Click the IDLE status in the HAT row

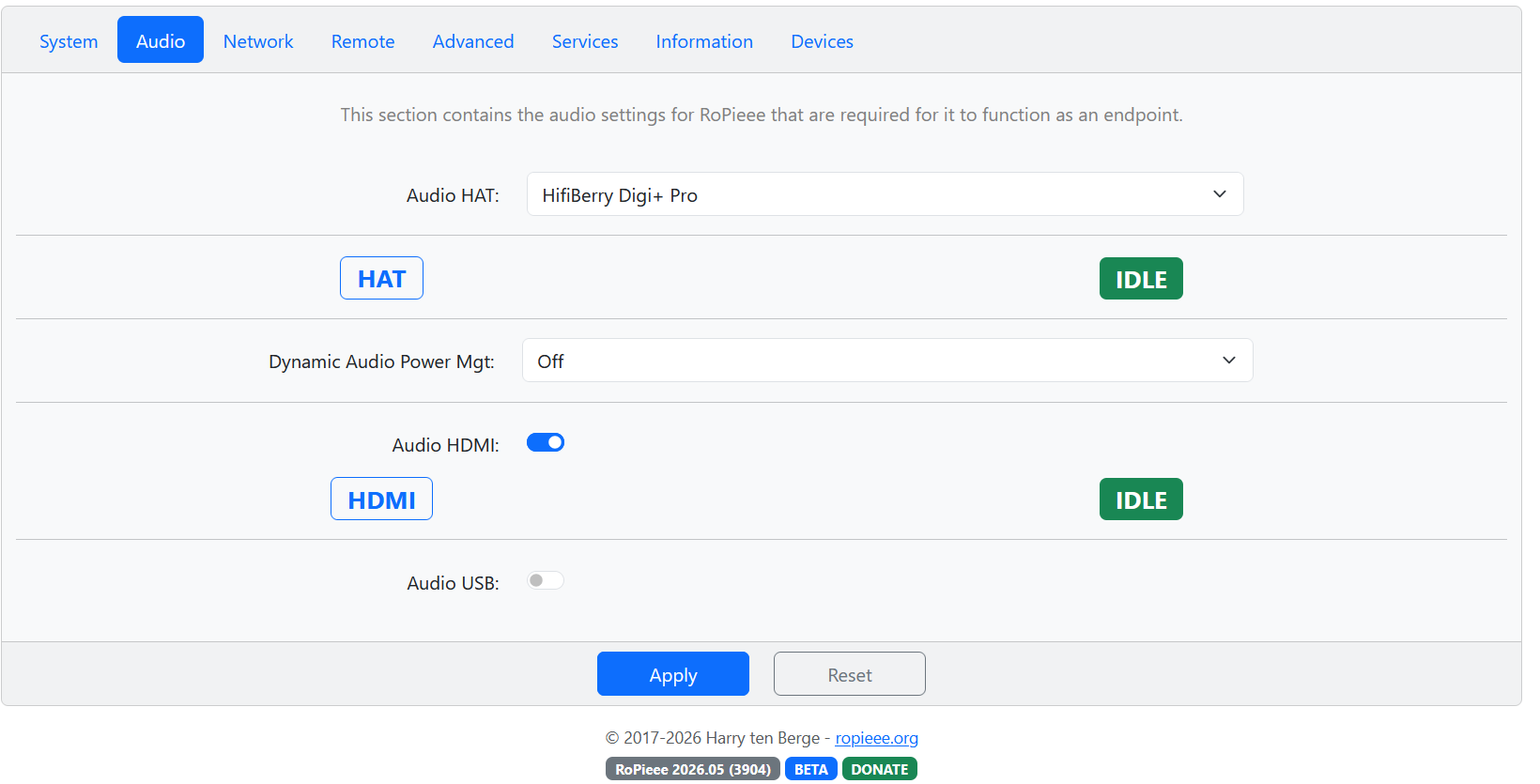click(x=1141, y=279)
